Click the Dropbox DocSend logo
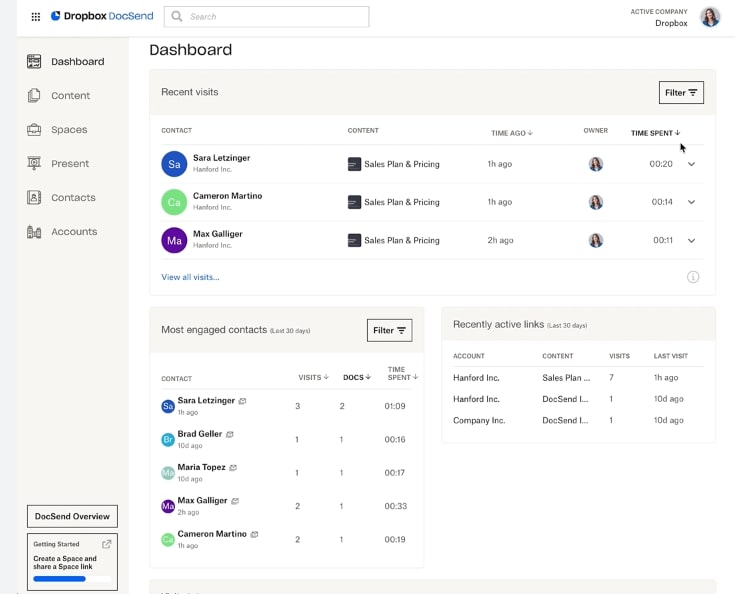The image size is (735, 595). tap(102, 16)
